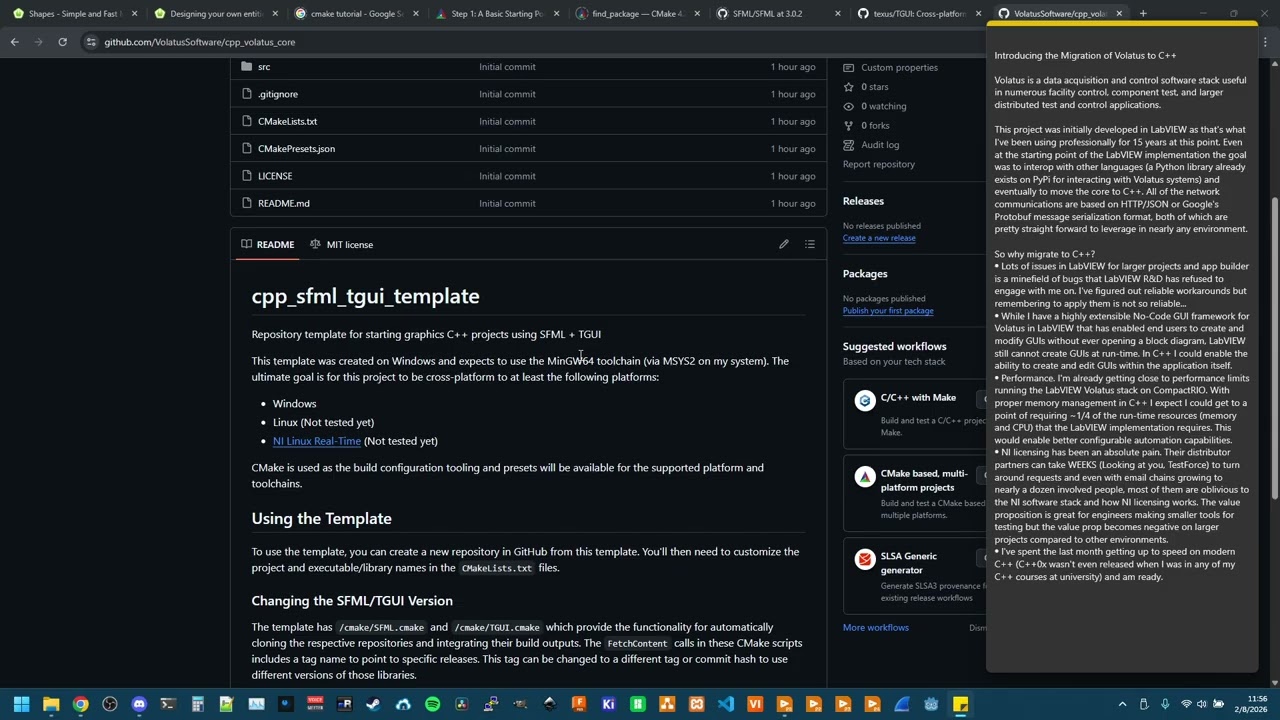This screenshot has width=1280, height=720.
Task: Open the CMakeLists.txt file
Action: pos(287,121)
